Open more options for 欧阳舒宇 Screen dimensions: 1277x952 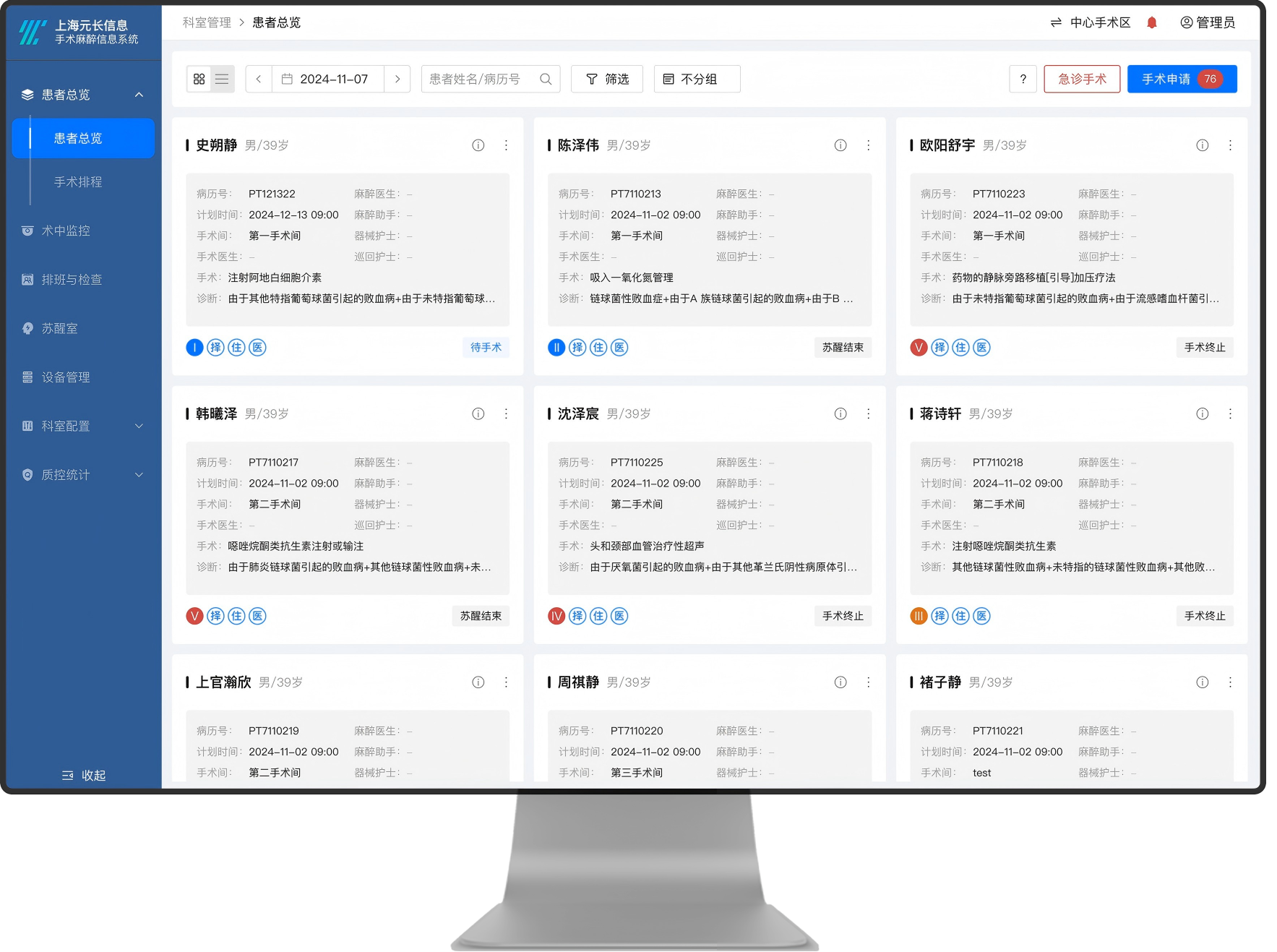pyautogui.click(x=1230, y=145)
